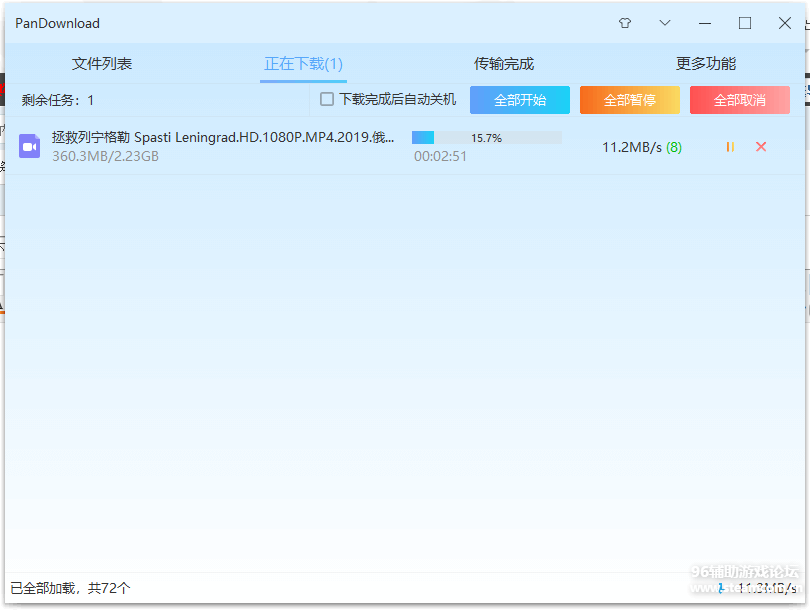Select the Spasti Leningrad download file name

(x=223, y=137)
